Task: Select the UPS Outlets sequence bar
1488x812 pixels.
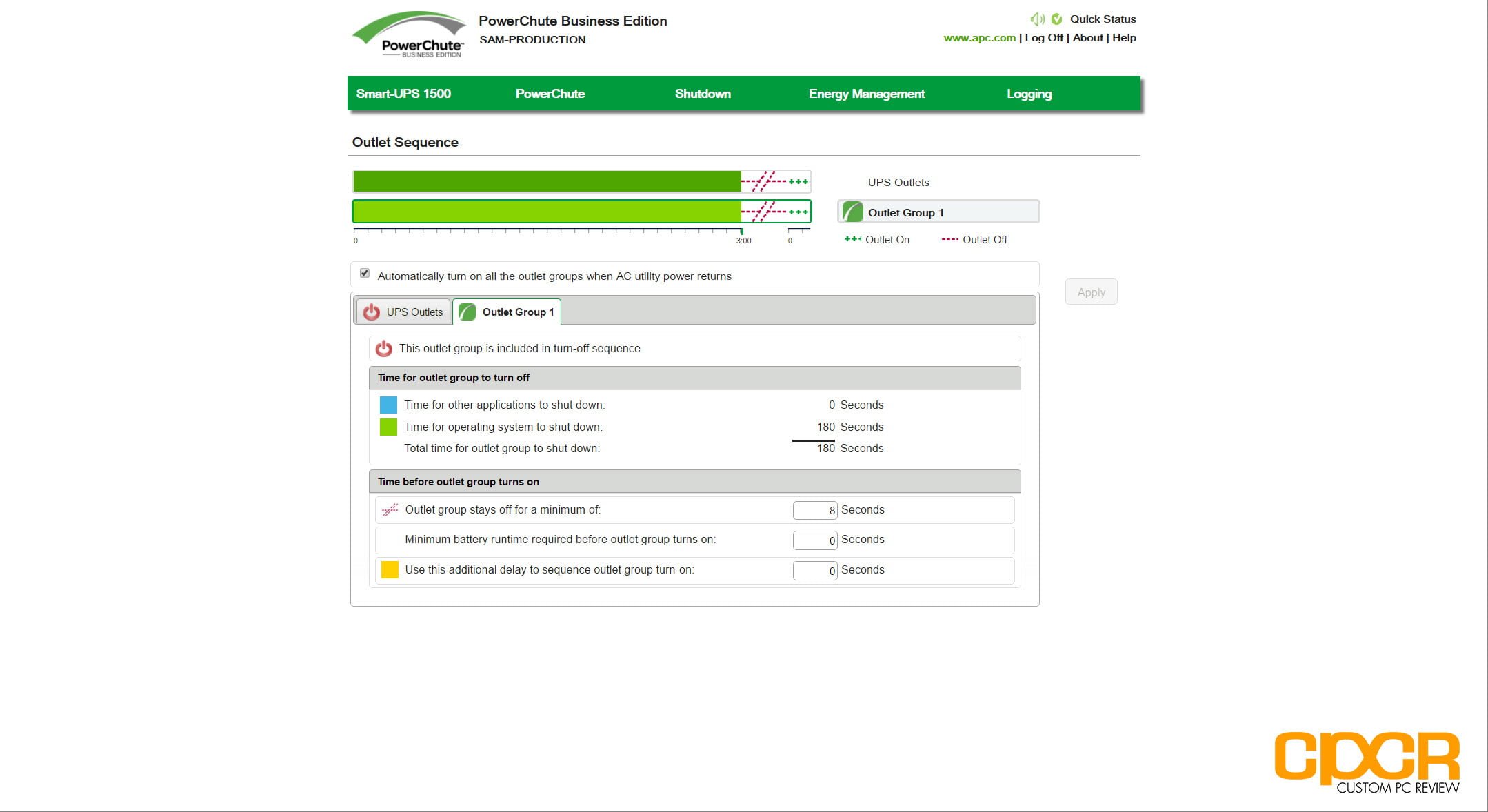Action: pos(581,181)
